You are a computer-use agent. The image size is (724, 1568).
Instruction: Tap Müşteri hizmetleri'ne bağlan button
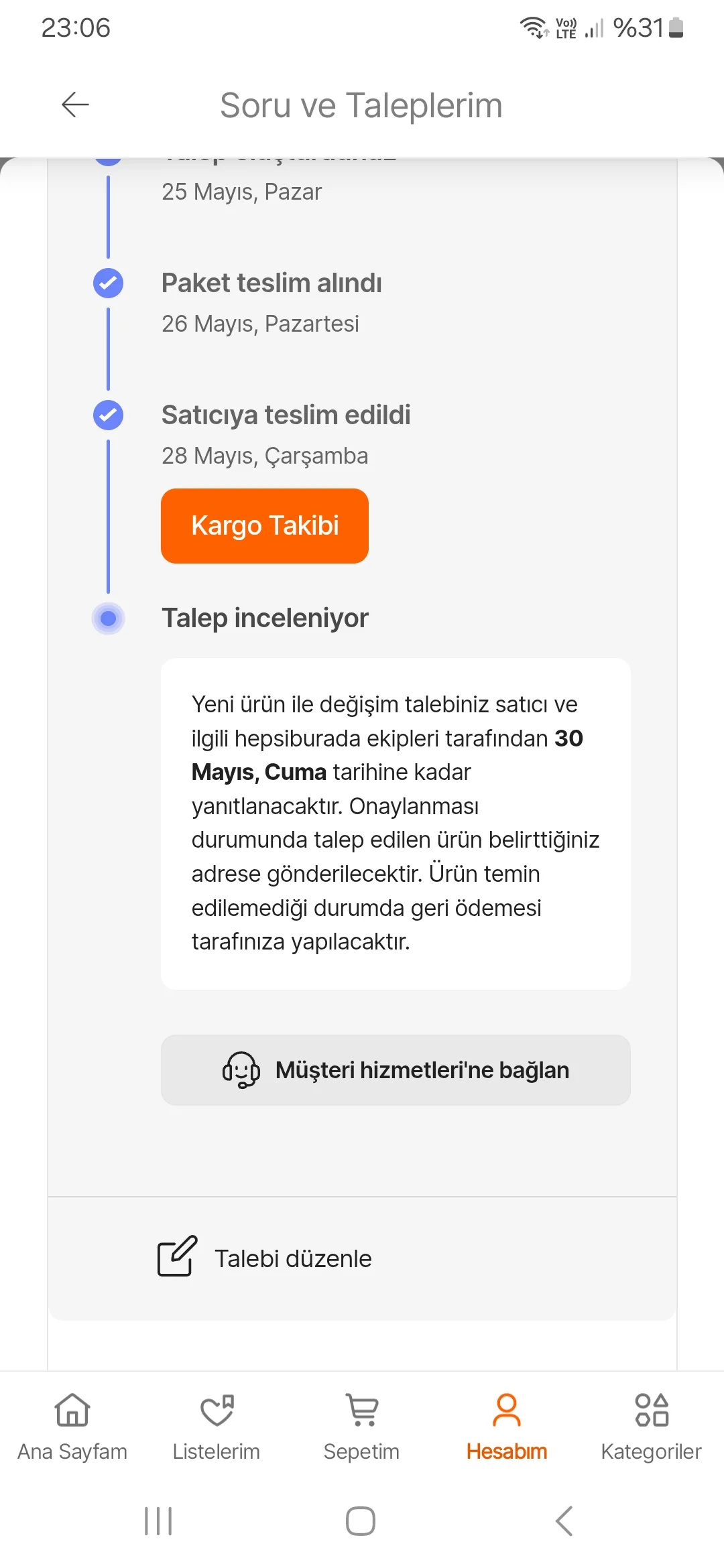(396, 1070)
